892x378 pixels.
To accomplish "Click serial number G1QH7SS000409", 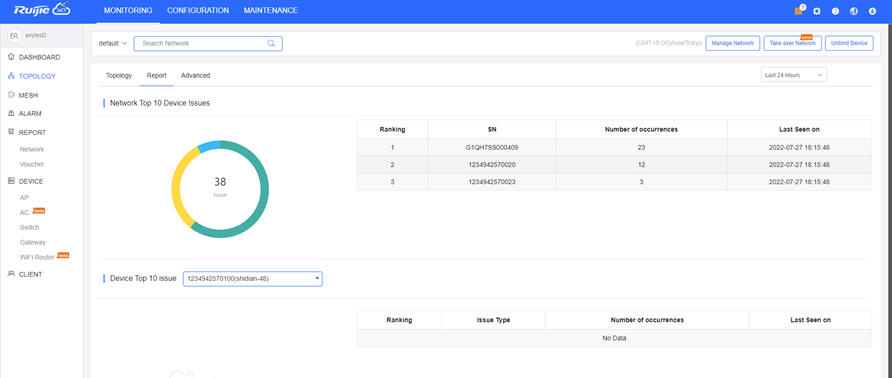I will point(492,147).
